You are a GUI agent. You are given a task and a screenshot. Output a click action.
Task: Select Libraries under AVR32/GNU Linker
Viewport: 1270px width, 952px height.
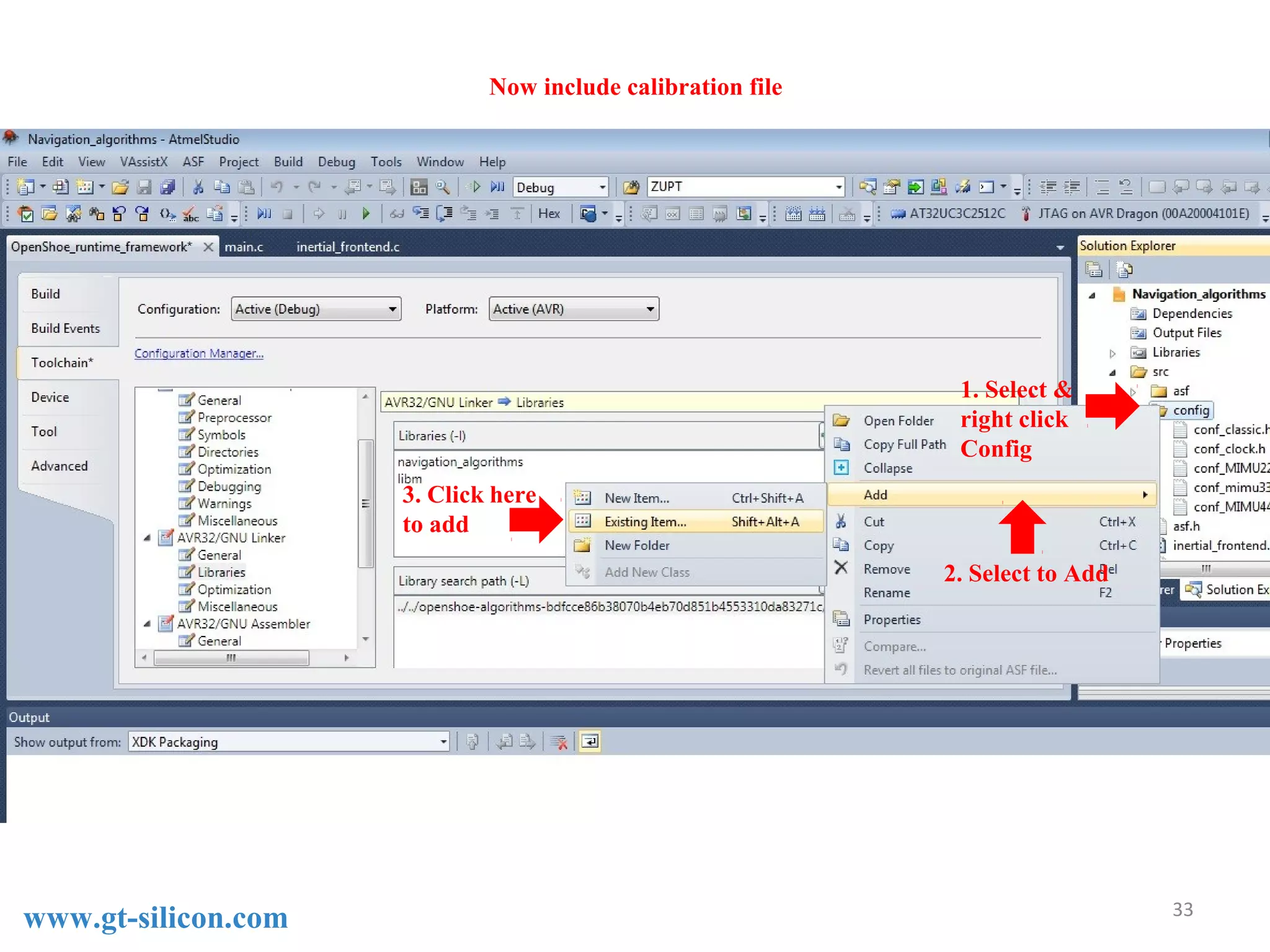221,572
